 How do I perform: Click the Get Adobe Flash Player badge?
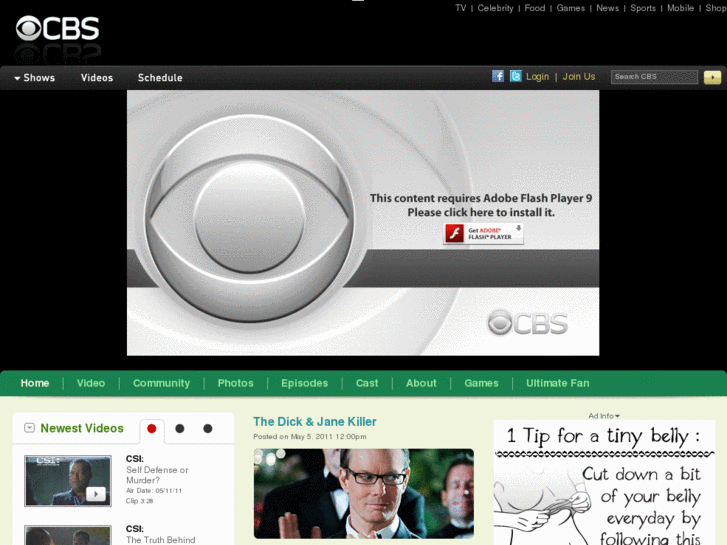484,233
